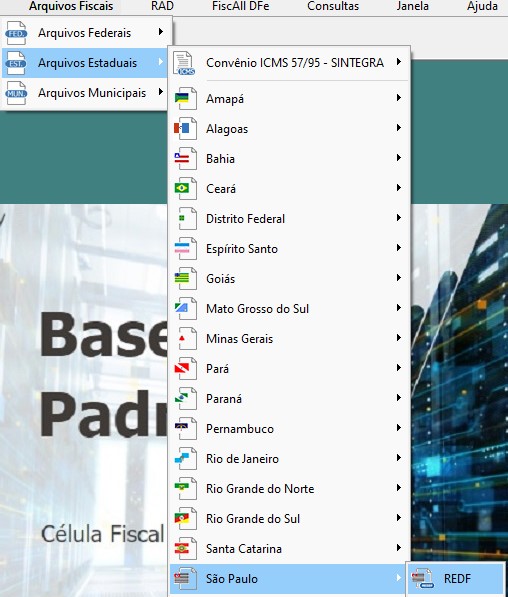The image size is (508, 597).
Task: Select the Rio de Janeiro menu entry
Action: [x=289, y=459]
